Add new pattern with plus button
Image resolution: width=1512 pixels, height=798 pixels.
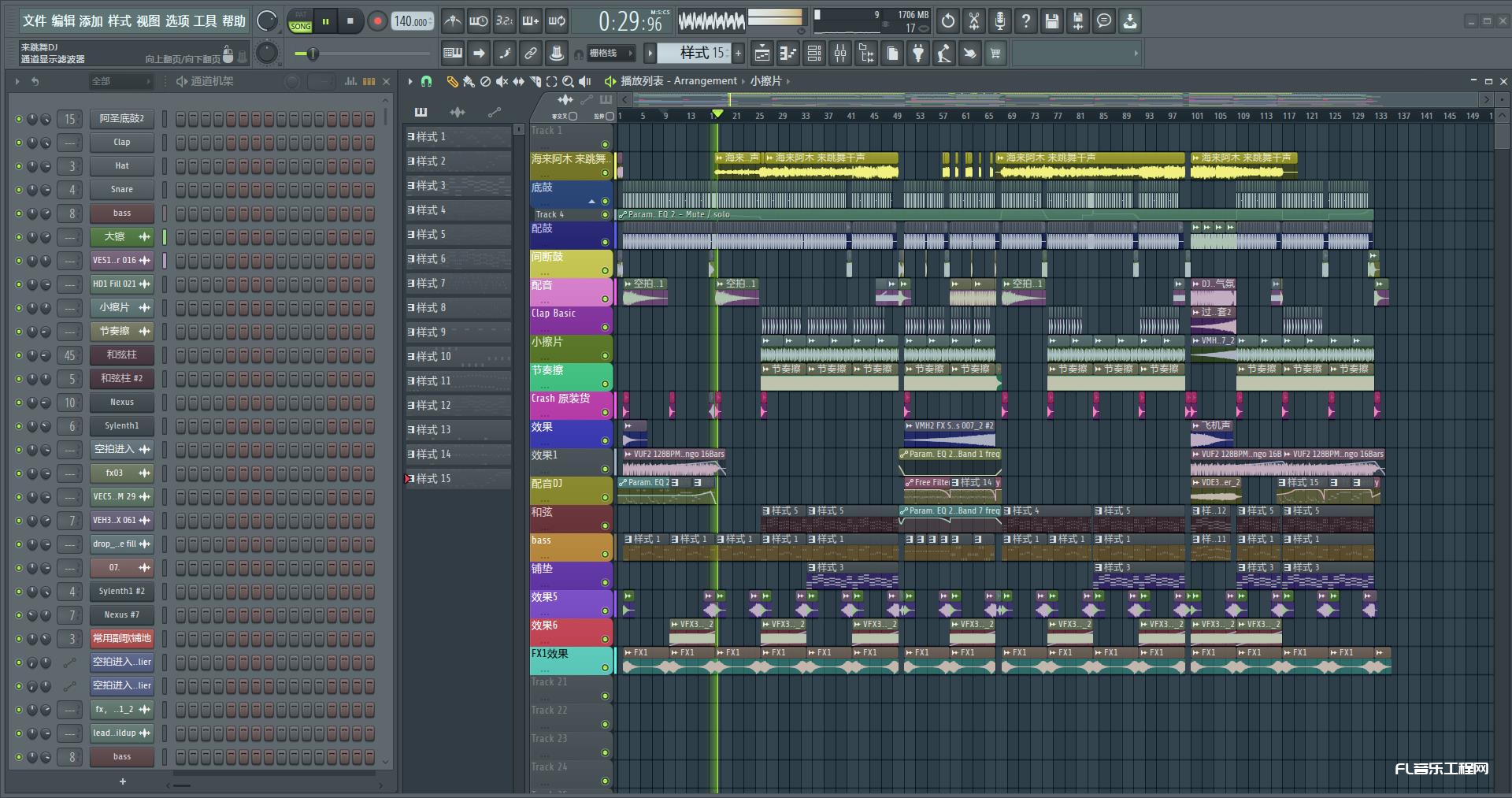[x=739, y=54]
